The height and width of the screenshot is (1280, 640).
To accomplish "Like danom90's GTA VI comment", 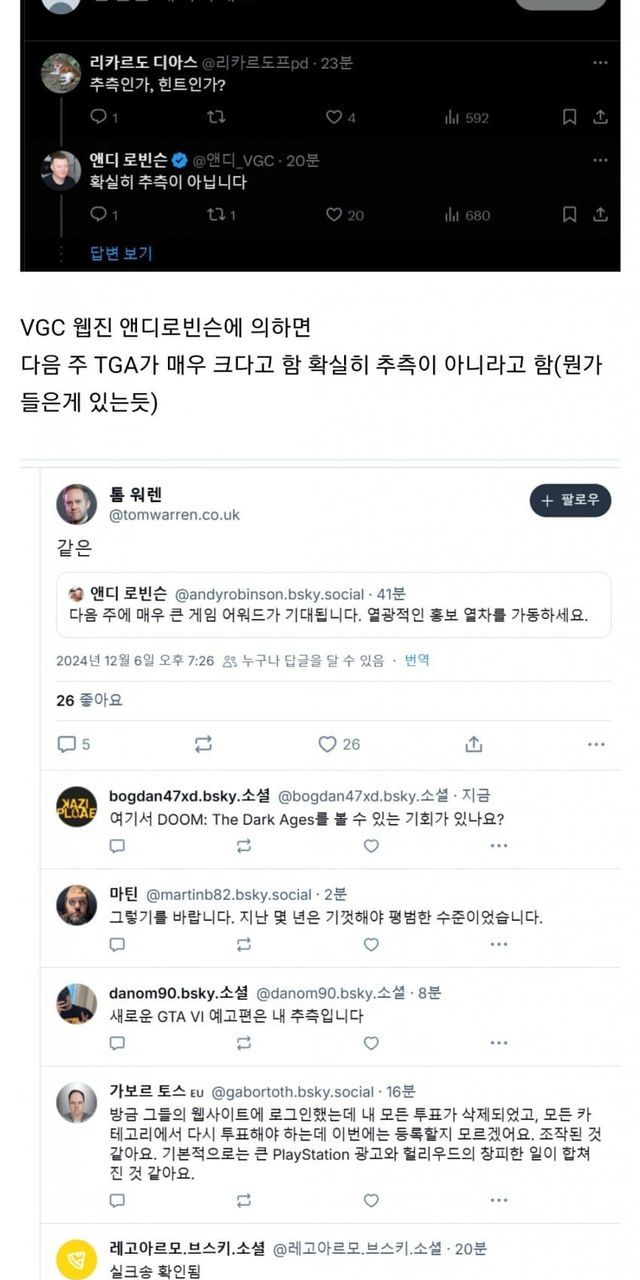I will click(x=371, y=1043).
